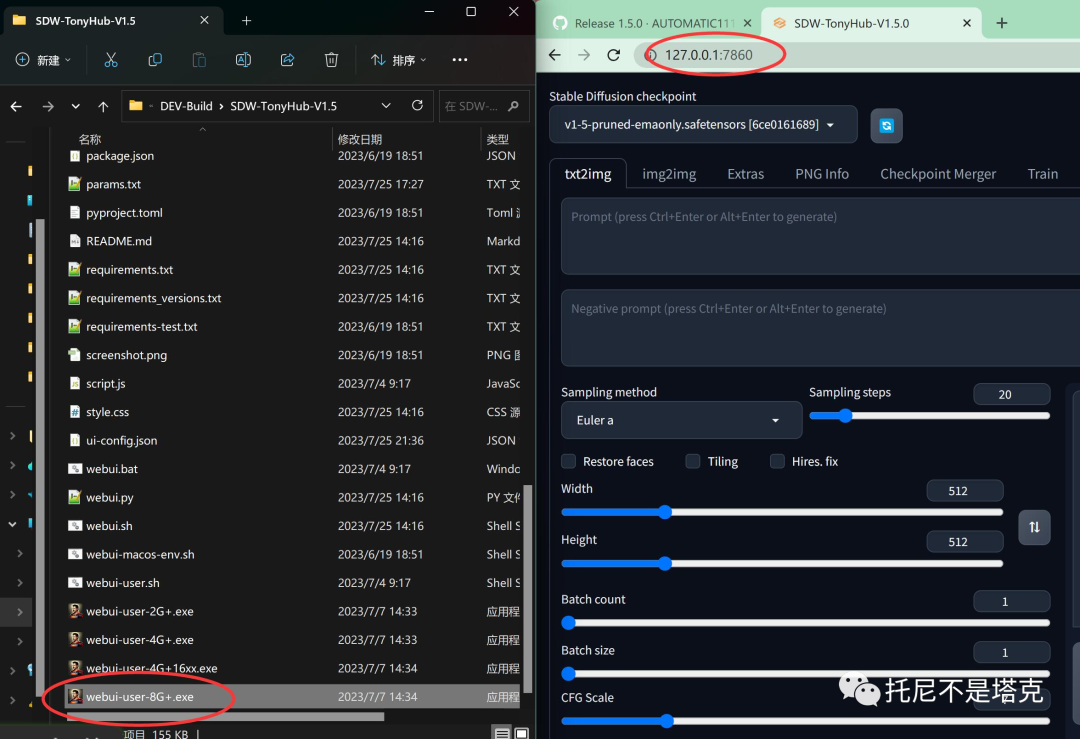1080x739 pixels.
Task: Adjust the Sampling steps slider
Action: pos(929,415)
